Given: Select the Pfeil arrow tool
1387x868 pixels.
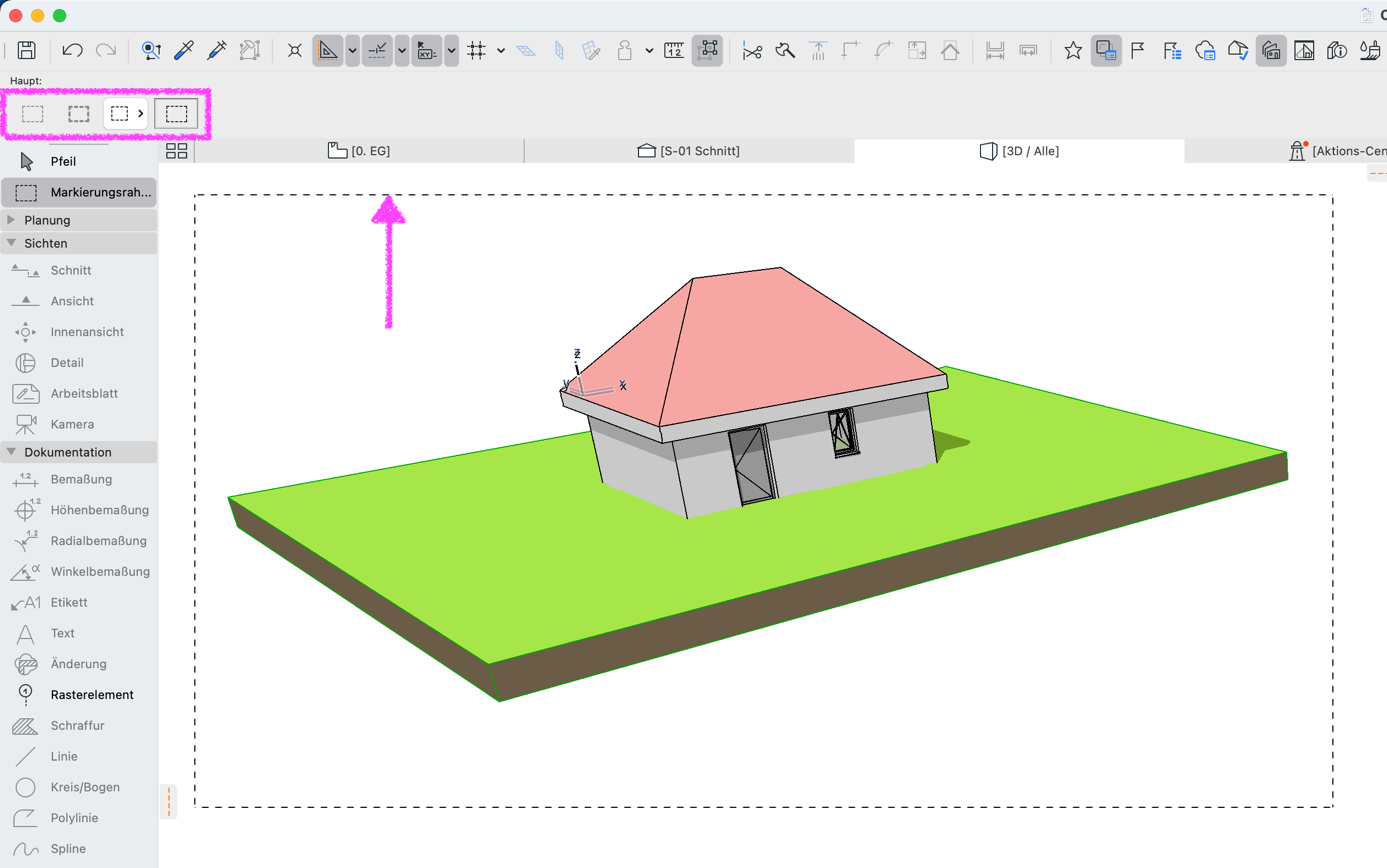Looking at the screenshot, I should tap(79, 161).
